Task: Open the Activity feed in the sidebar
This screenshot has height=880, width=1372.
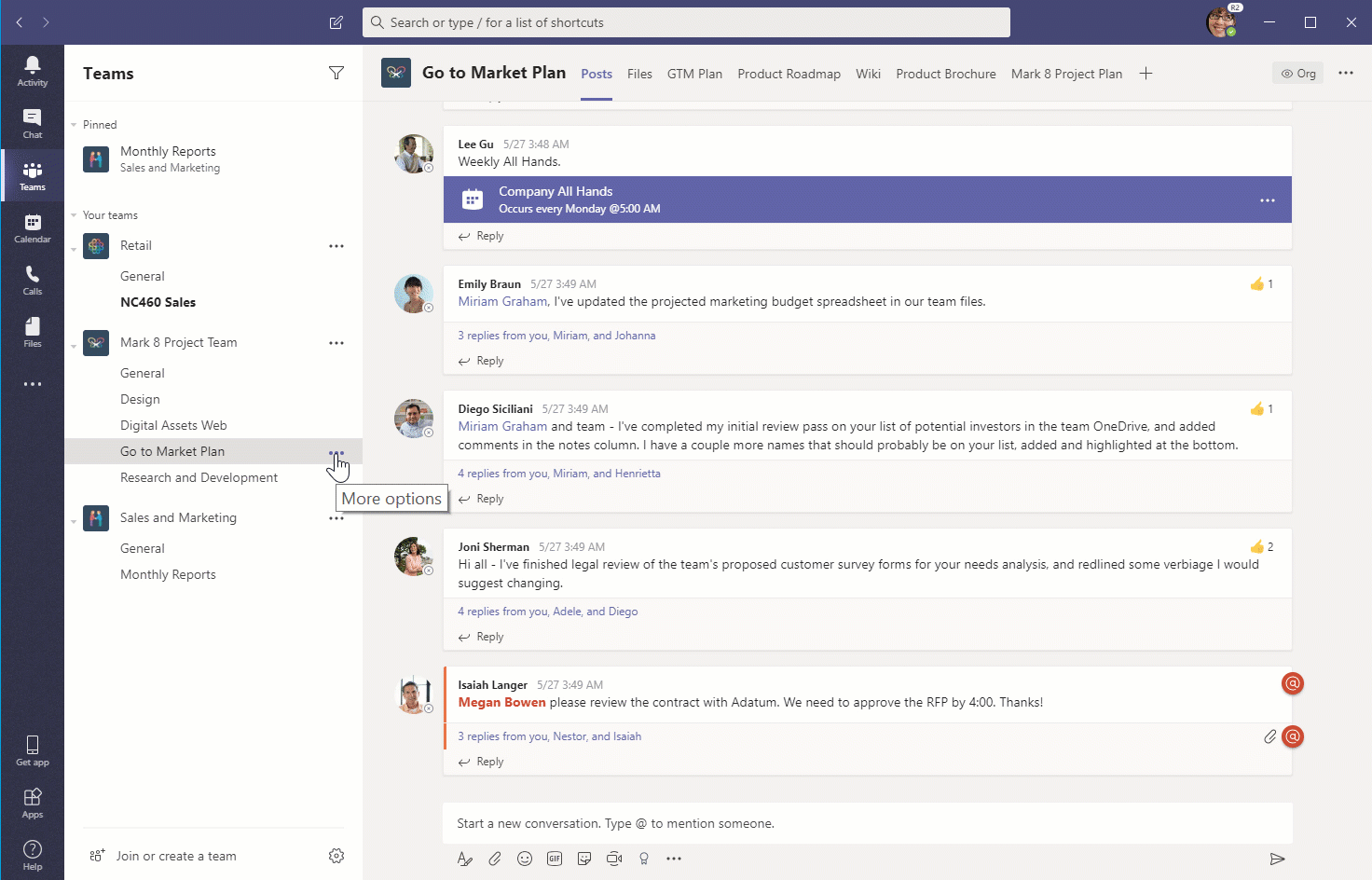Action: 33,71
